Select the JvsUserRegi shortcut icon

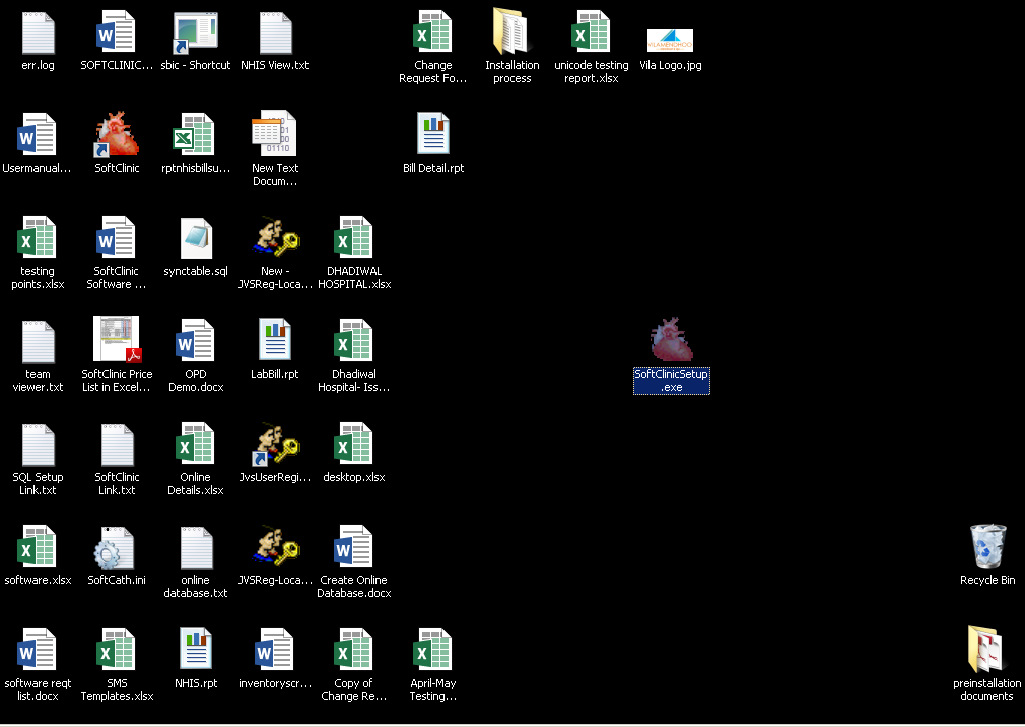coord(275,445)
